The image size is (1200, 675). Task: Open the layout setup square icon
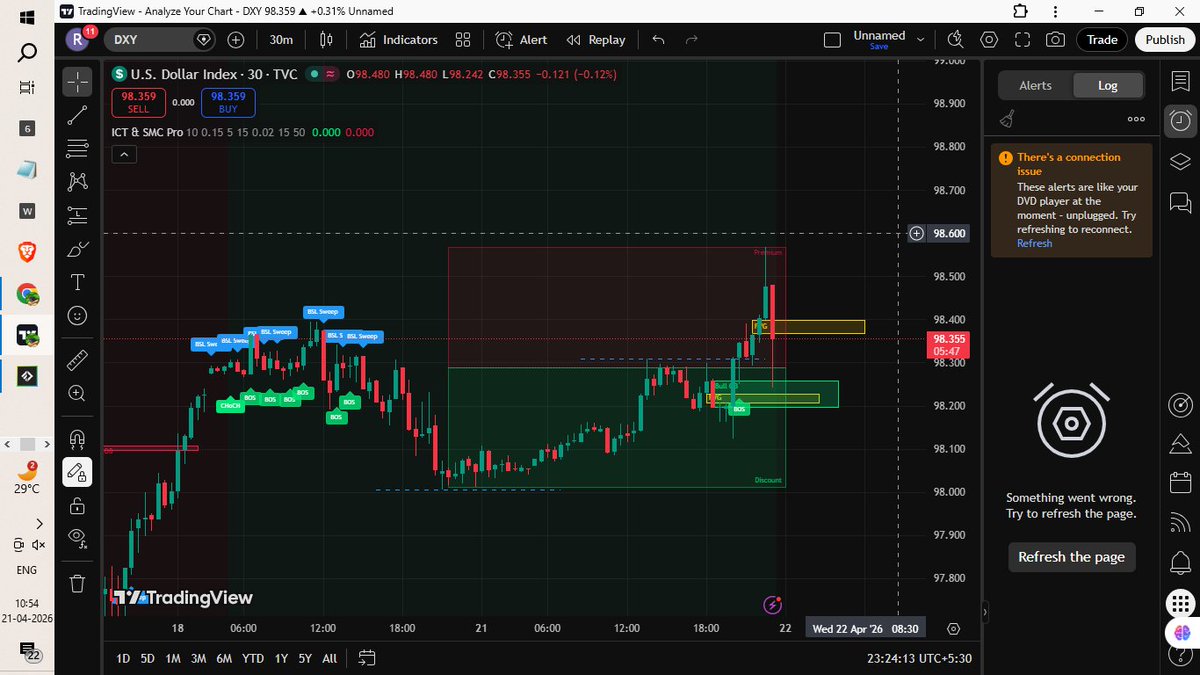pos(832,40)
